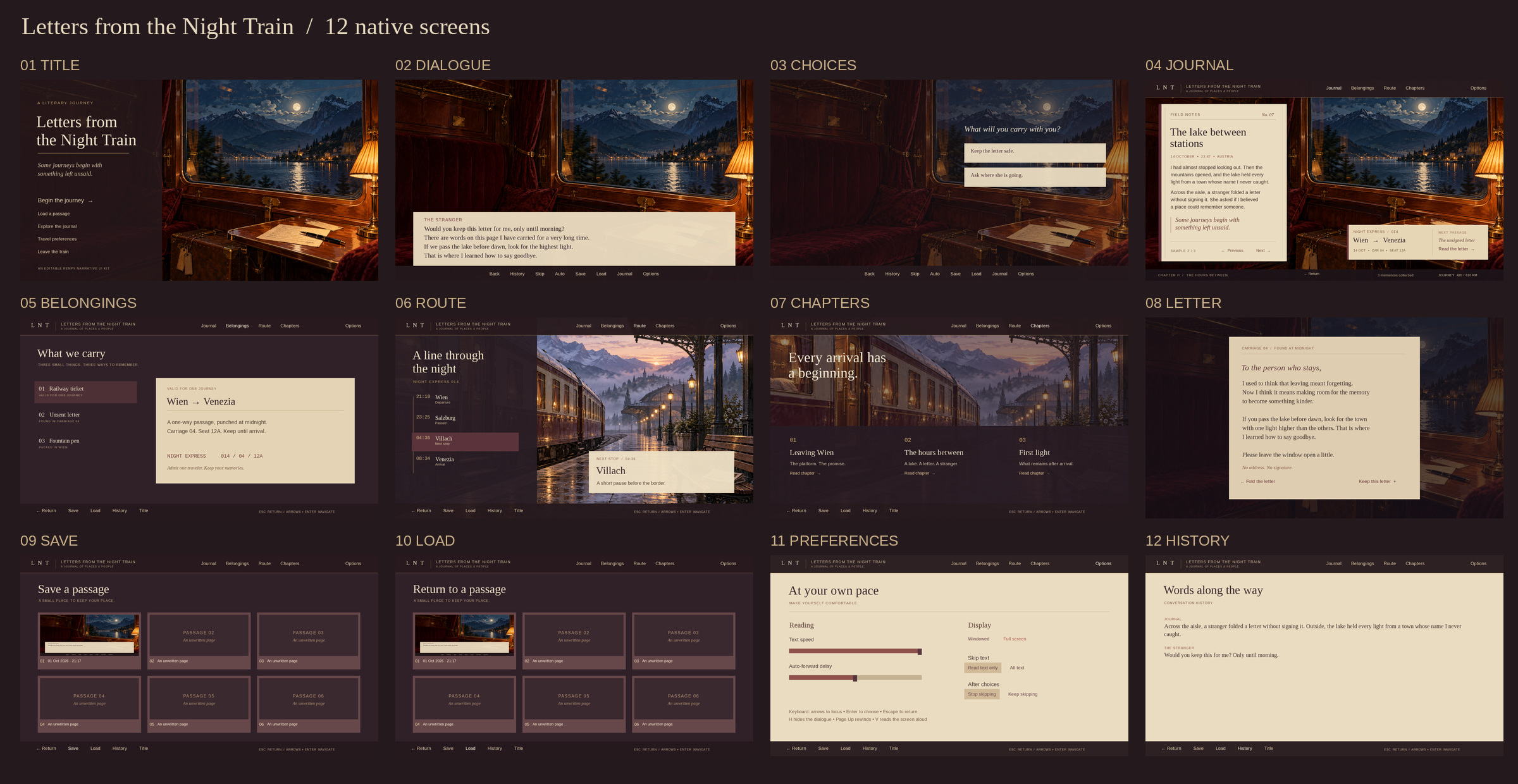Click Title in 11 Preferences footer
Screen dimensions: 1518x784
click(893, 748)
